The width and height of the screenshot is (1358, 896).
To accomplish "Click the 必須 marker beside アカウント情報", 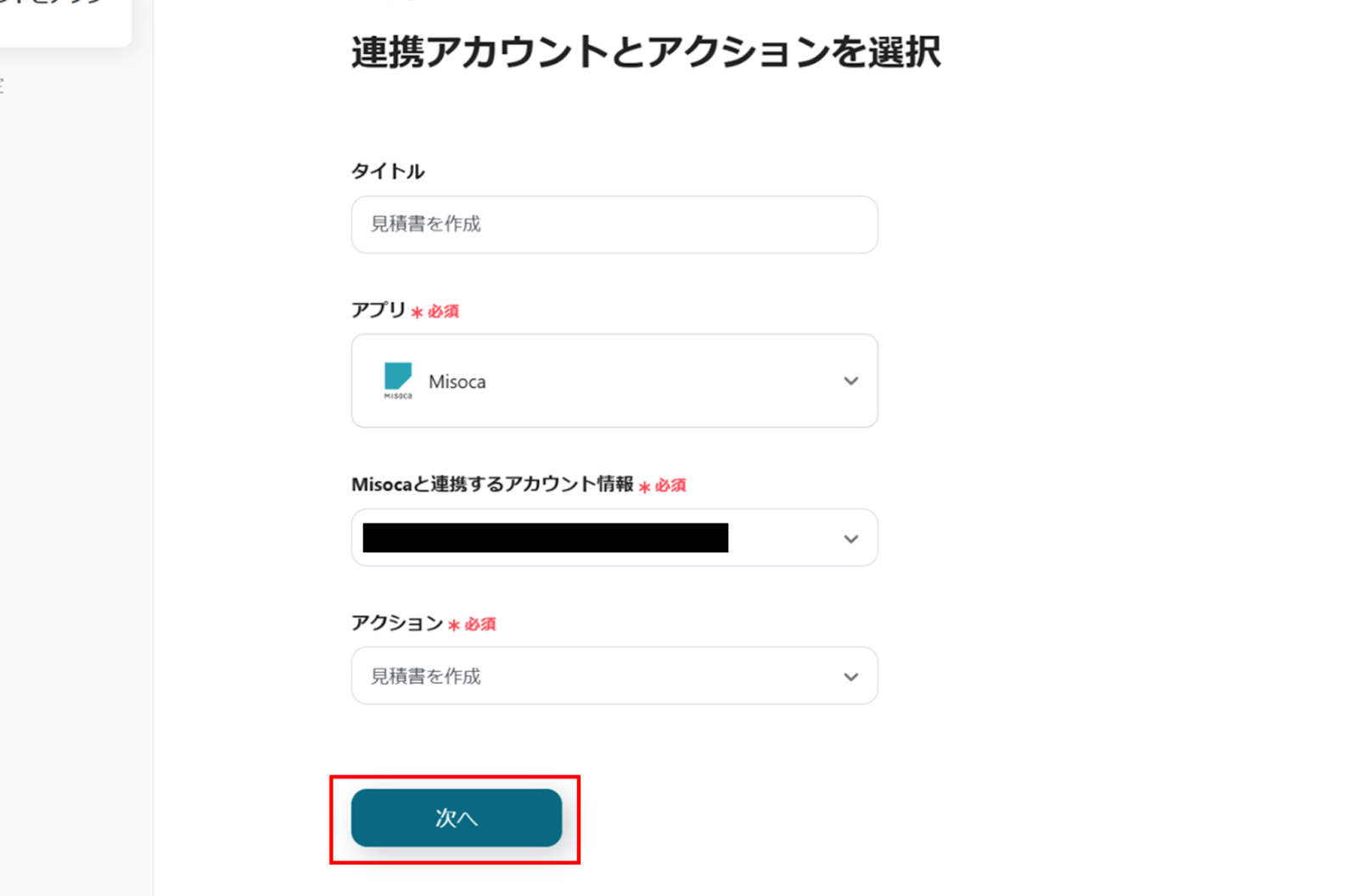I will point(671,486).
